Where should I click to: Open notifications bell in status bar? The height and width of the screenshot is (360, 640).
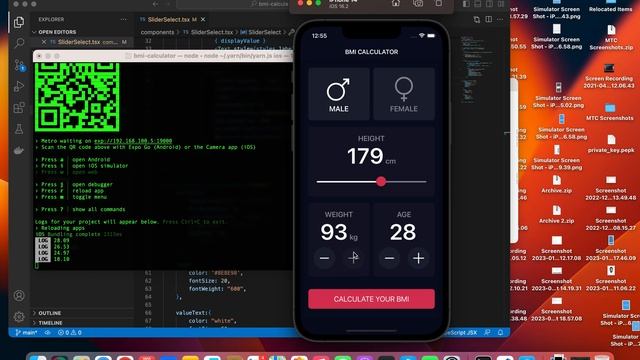[x=500, y=333]
